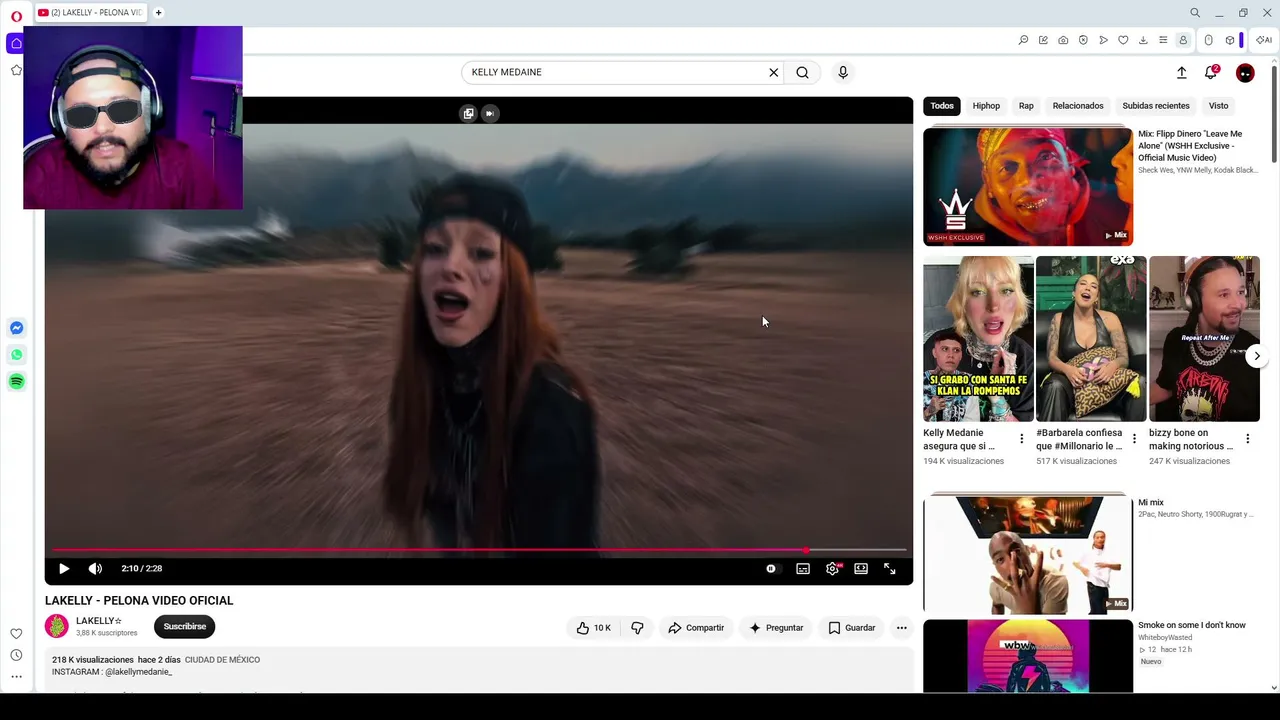Open the ad blocker shield icon
The width and height of the screenshot is (1280, 720).
[1083, 40]
